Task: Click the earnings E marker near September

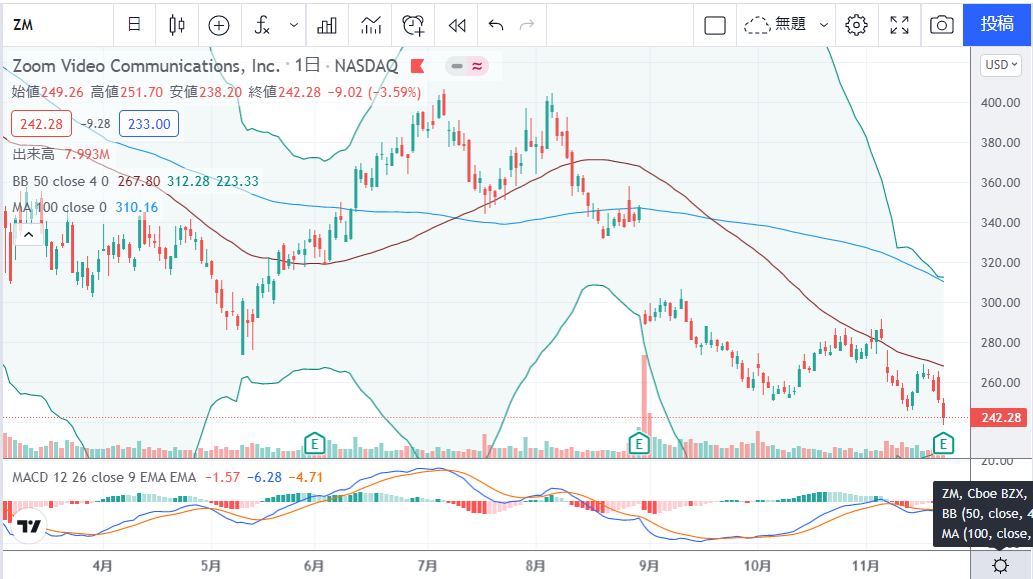Action: point(638,444)
